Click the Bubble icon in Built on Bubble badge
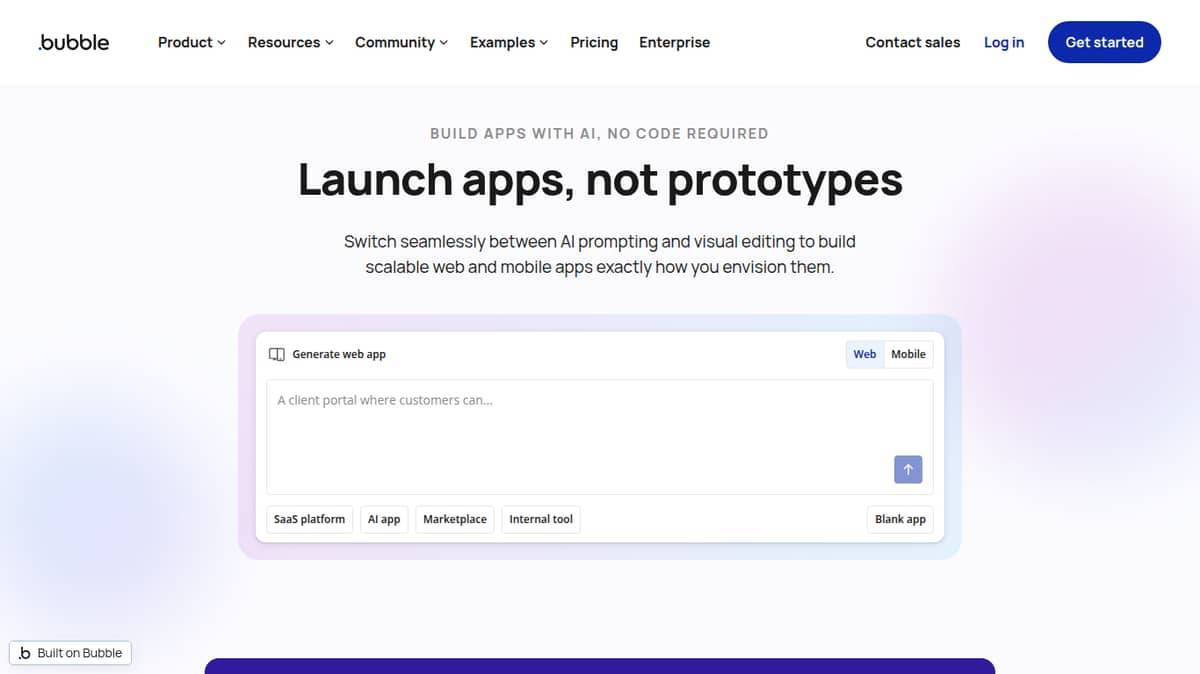This screenshot has width=1200, height=674. coord(24,653)
